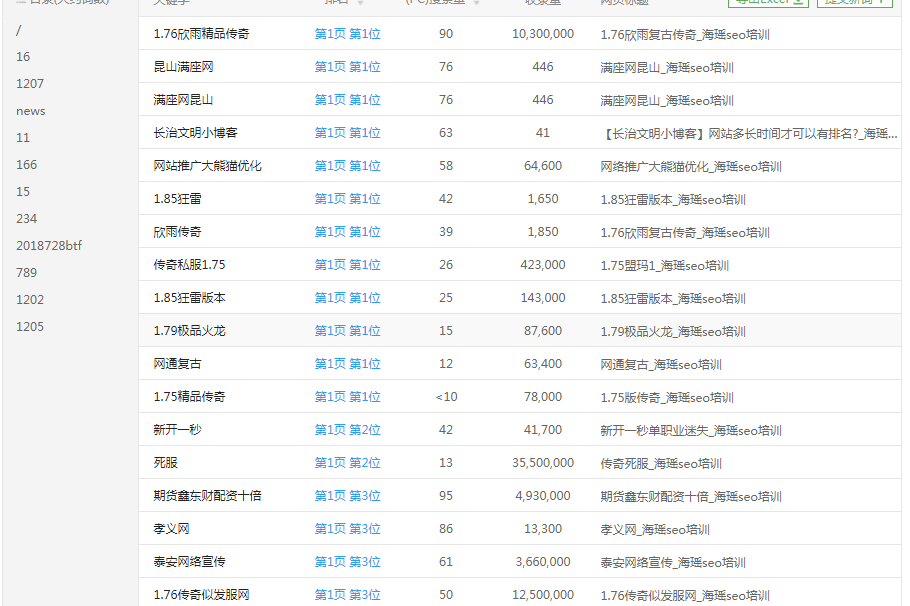Select the "/" root directory in sidebar
Screen dimensions: 910x606
(19, 30)
